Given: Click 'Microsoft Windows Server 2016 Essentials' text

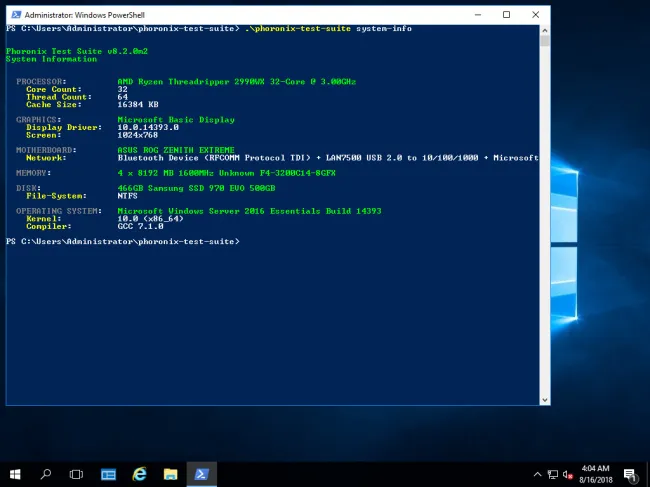Looking at the screenshot, I should tap(219, 211).
